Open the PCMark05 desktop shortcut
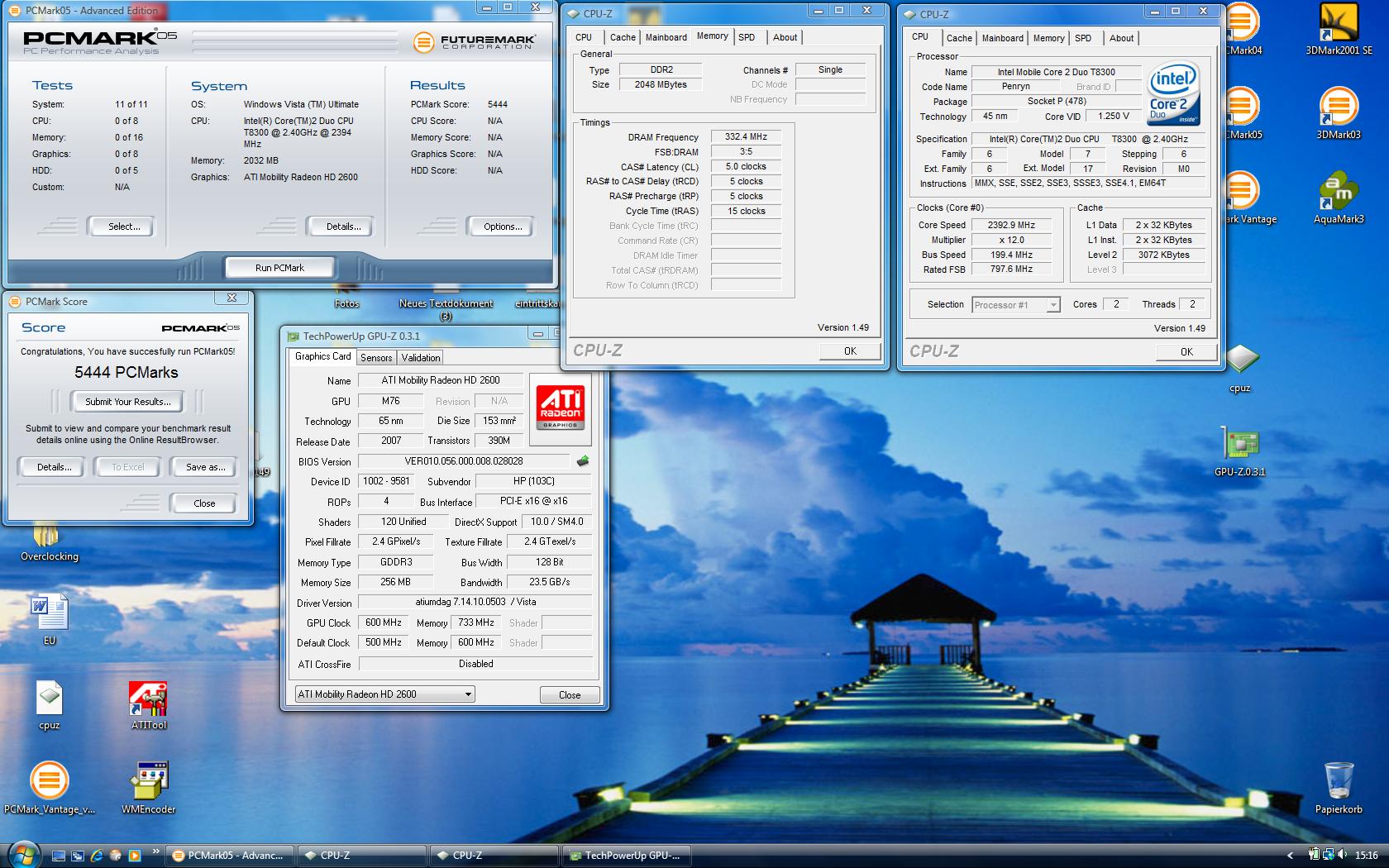The width and height of the screenshot is (1389, 868). pos(1242,112)
